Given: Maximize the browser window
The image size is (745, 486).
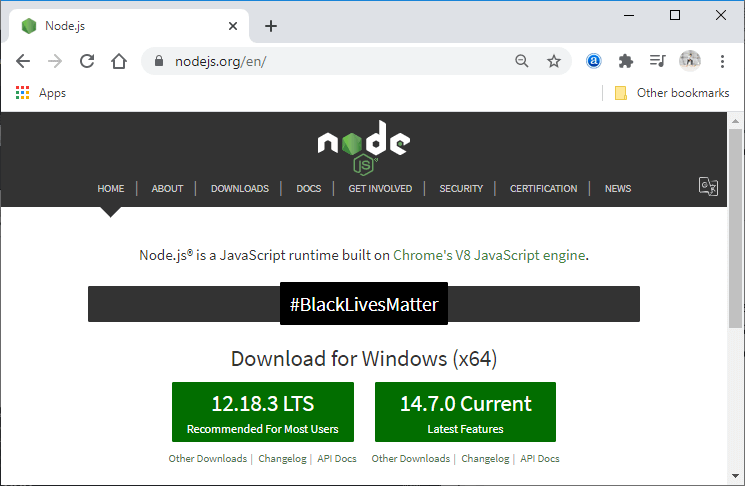Looking at the screenshot, I should click(x=675, y=15).
